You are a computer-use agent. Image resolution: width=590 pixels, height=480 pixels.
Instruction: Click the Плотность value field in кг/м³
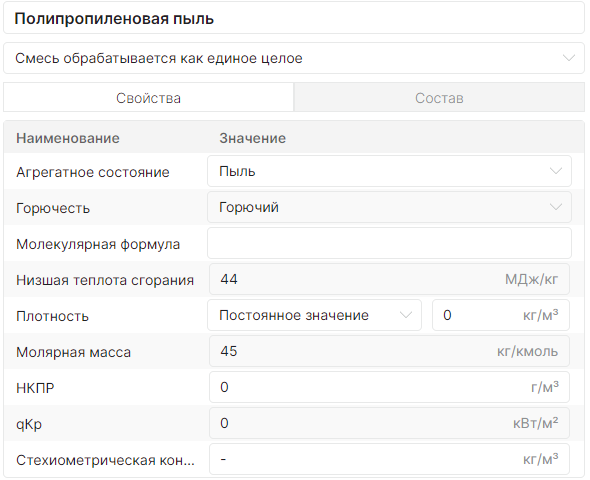pyautogui.click(x=501, y=315)
